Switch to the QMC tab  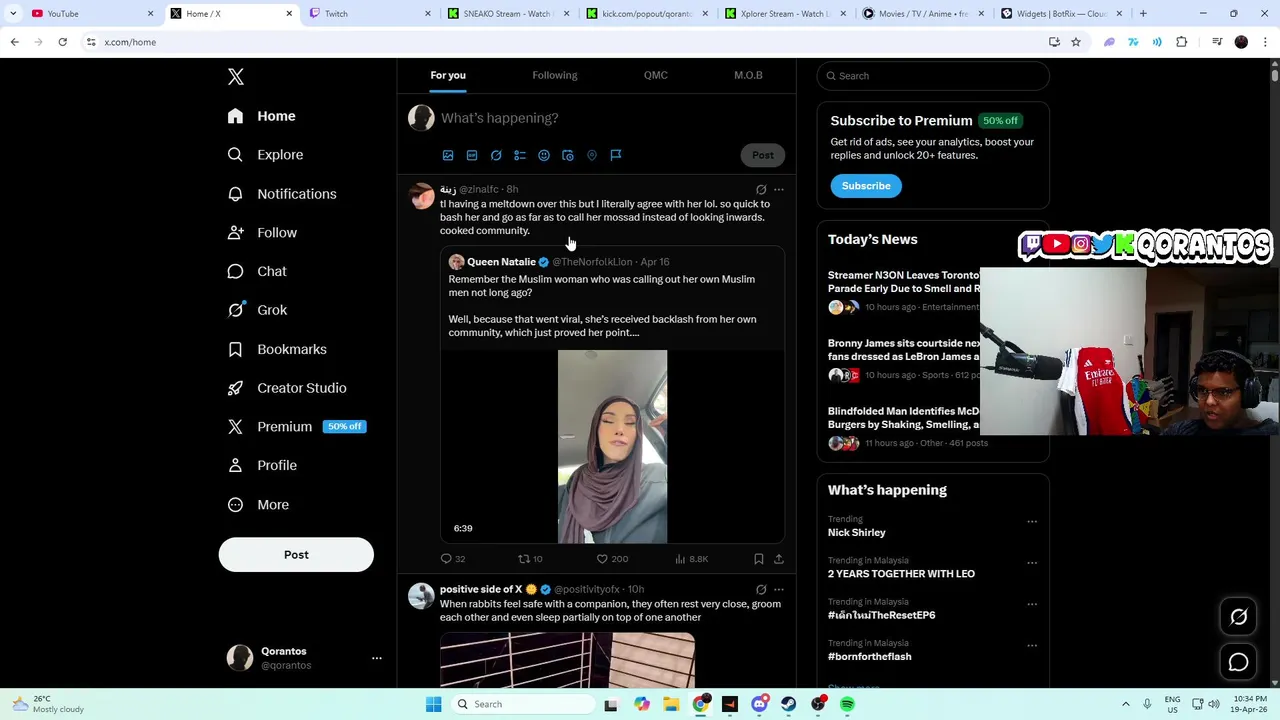[656, 75]
